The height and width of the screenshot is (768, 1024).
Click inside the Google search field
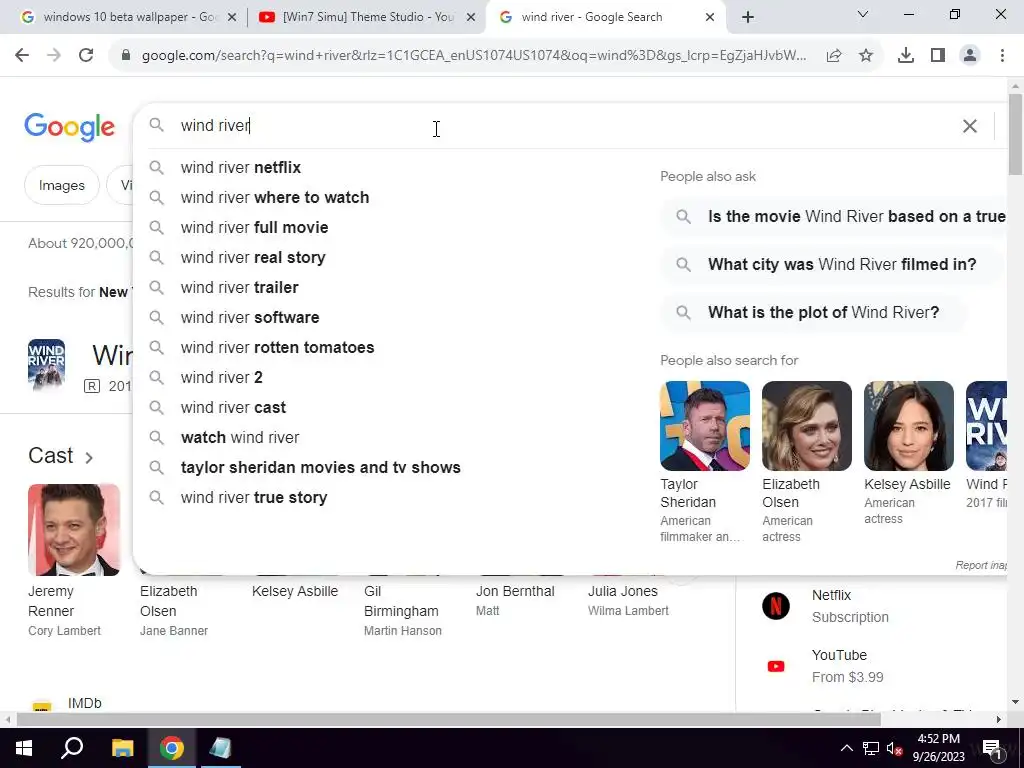(x=562, y=125)
